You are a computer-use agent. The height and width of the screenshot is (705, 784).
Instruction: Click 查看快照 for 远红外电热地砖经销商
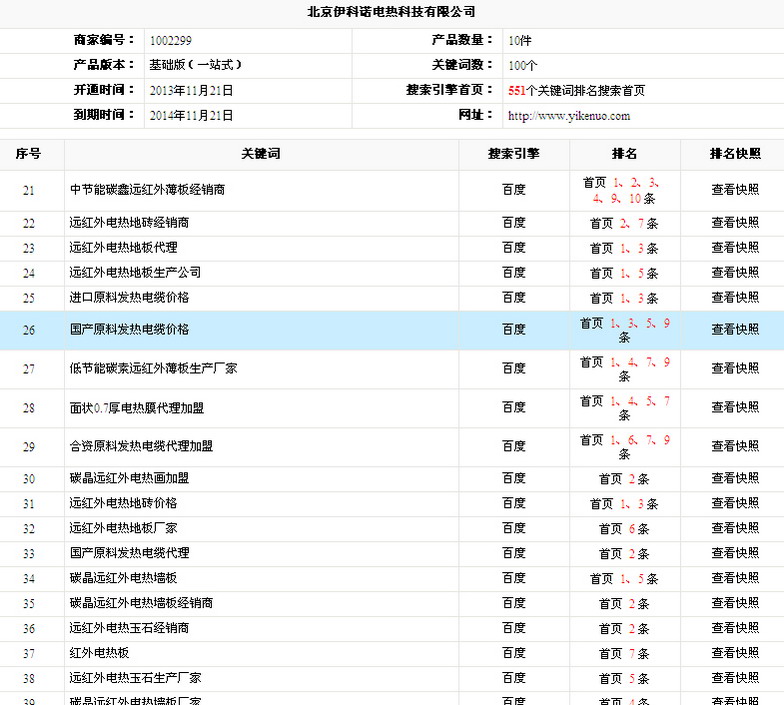click(735, 222)
